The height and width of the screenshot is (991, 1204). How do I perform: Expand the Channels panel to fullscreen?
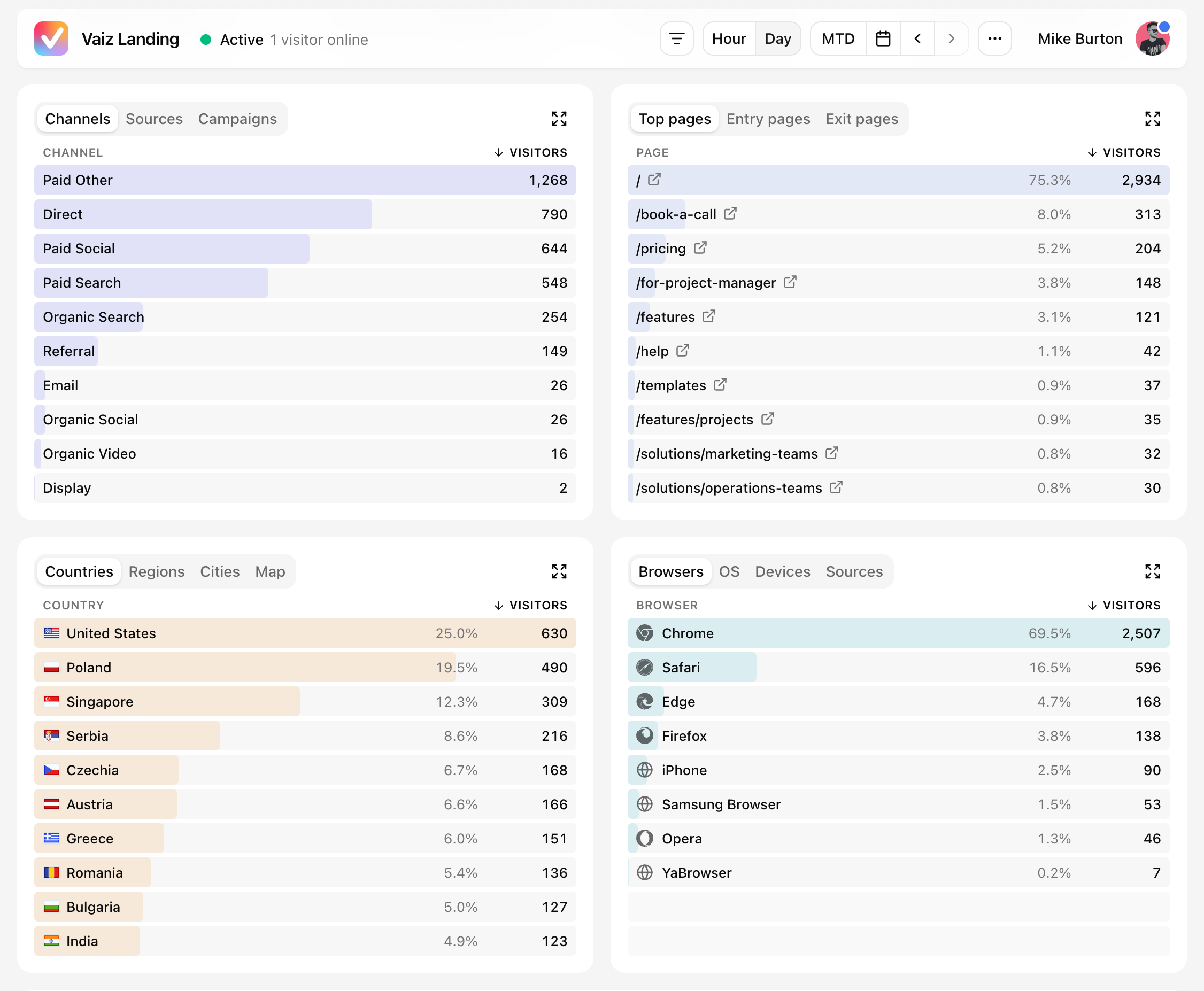[559, 119]
